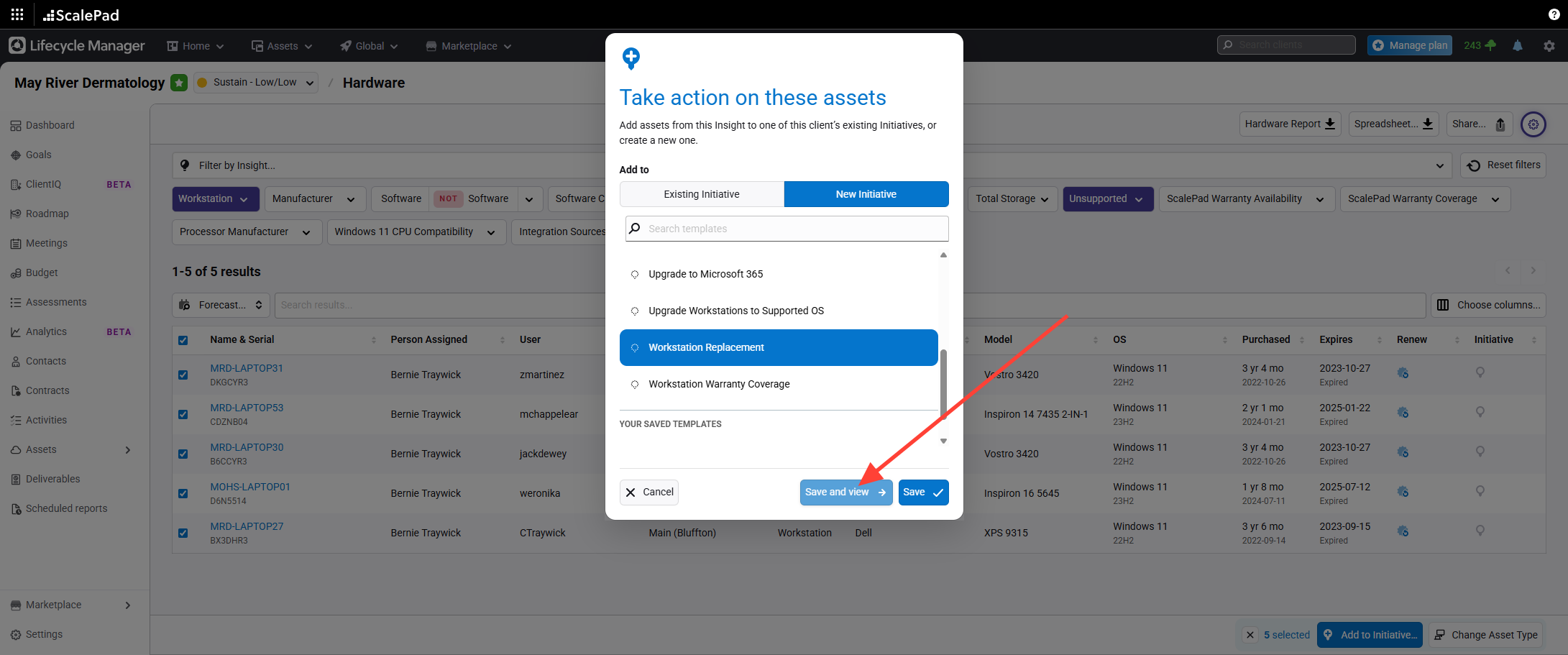Open the Processor Manufacturer filter dropdown
Image resolution: width=1568 pixels, height=655 pixels.
point(245,232)
